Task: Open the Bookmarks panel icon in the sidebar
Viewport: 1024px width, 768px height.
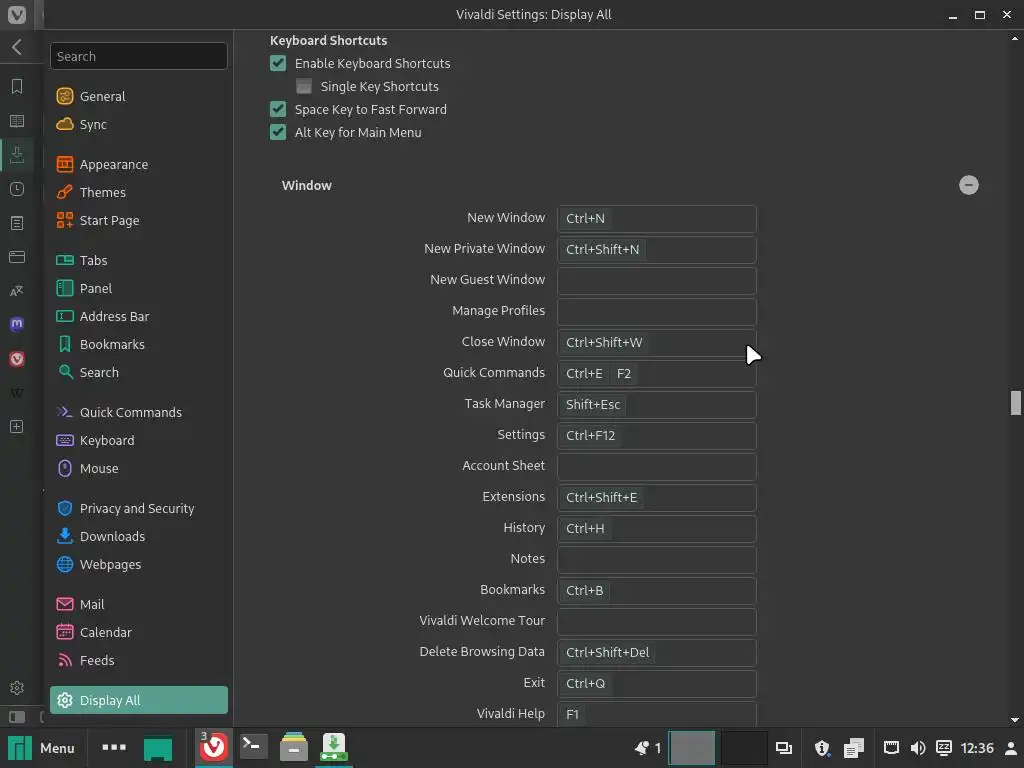Action: click(x=17, y=87)
